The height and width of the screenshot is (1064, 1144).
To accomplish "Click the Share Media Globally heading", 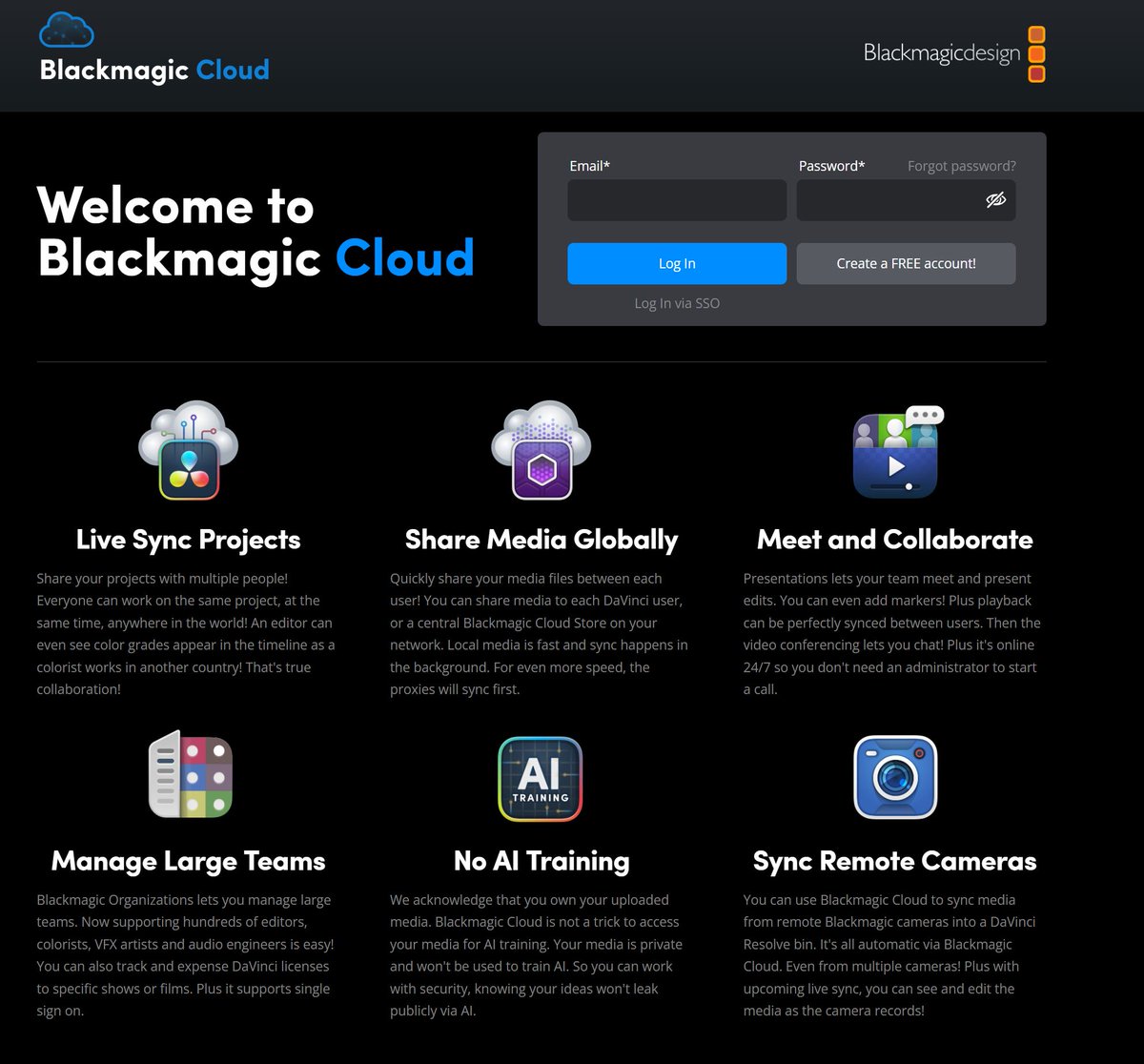I will coord(541,540).
